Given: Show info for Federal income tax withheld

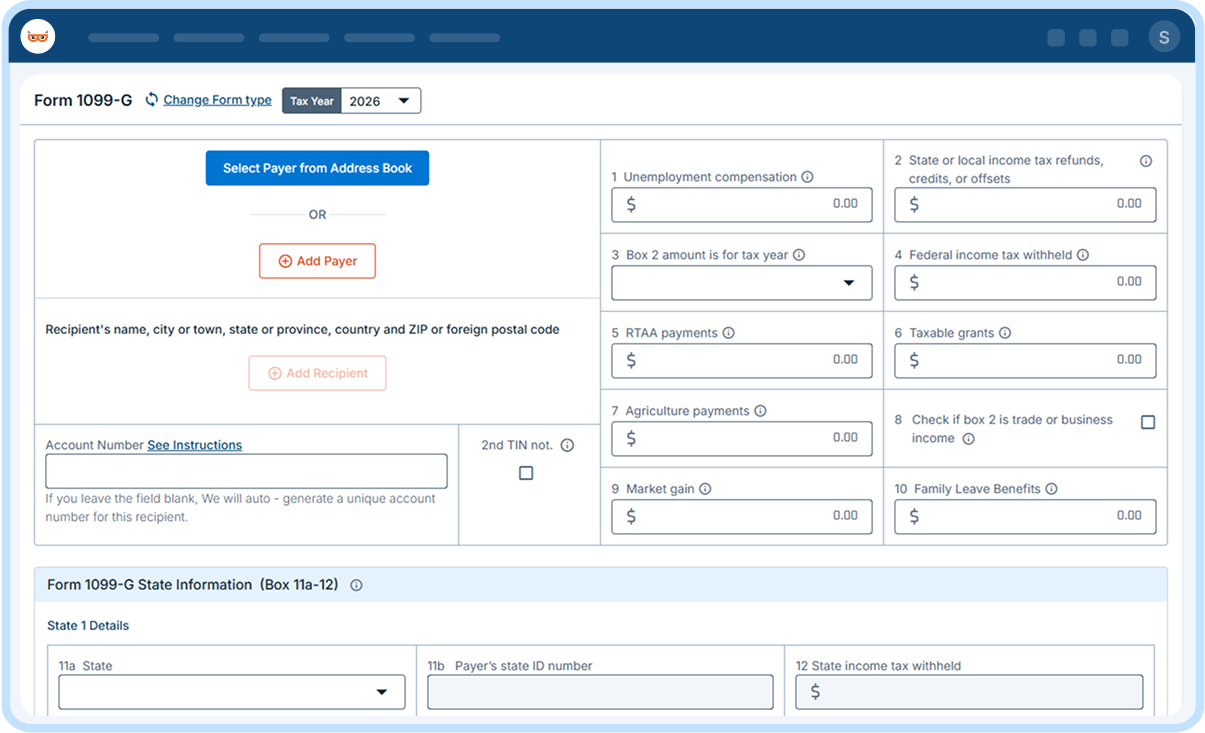Looking at the screenshot, I should [x=1083, y=255].
